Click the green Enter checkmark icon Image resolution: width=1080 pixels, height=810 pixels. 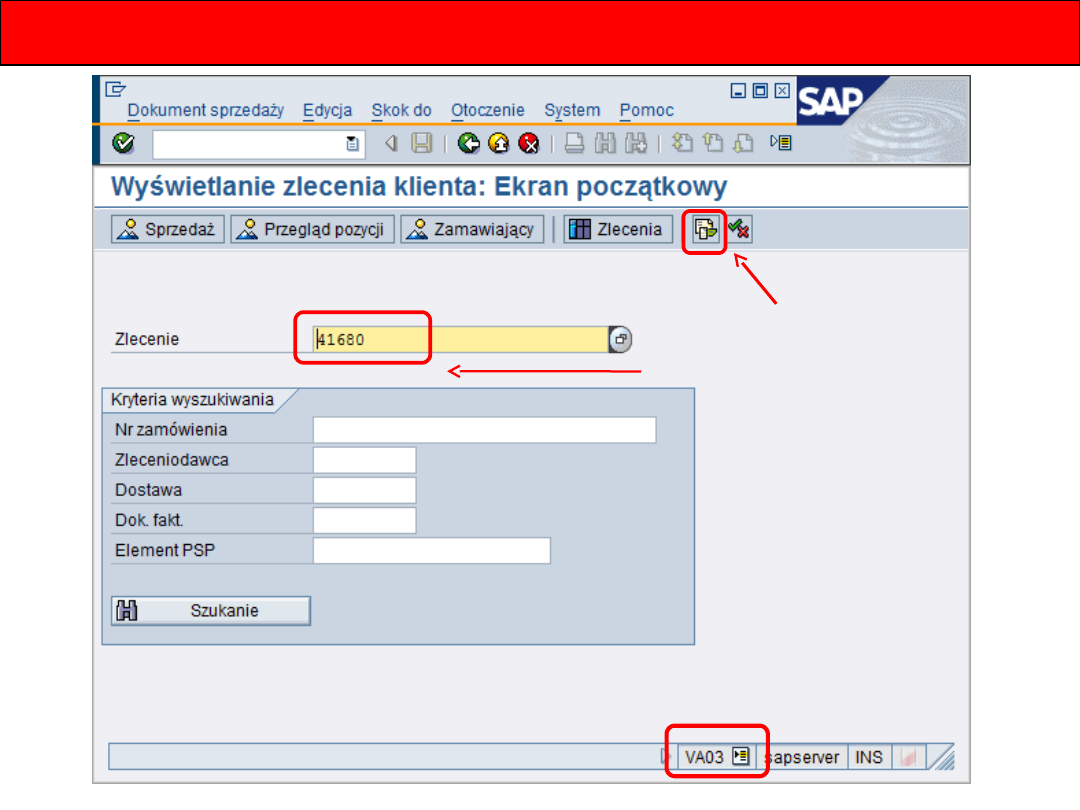point(124,143)
